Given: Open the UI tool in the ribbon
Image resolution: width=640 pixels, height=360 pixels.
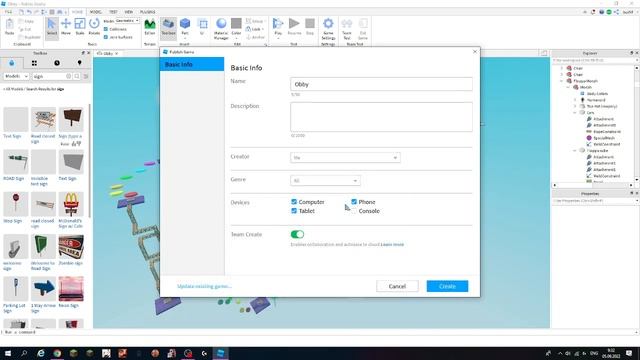Looking at the screenshot, I should coord(202,27).
